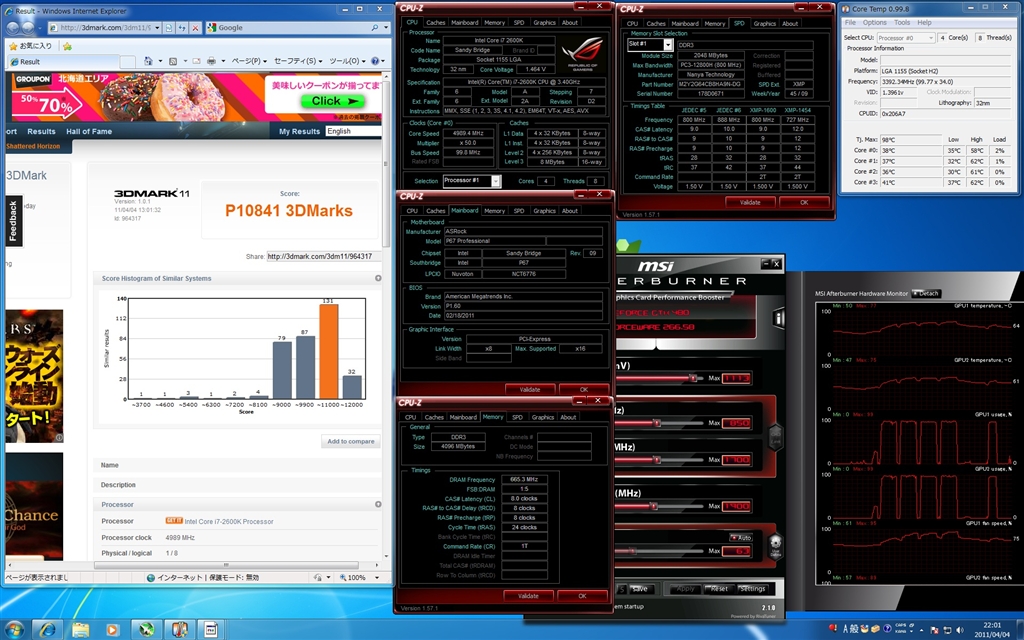Viewport: 1024px width, 640px height.
Task: Add page to the favorites bar
Action: click(67, 46)
